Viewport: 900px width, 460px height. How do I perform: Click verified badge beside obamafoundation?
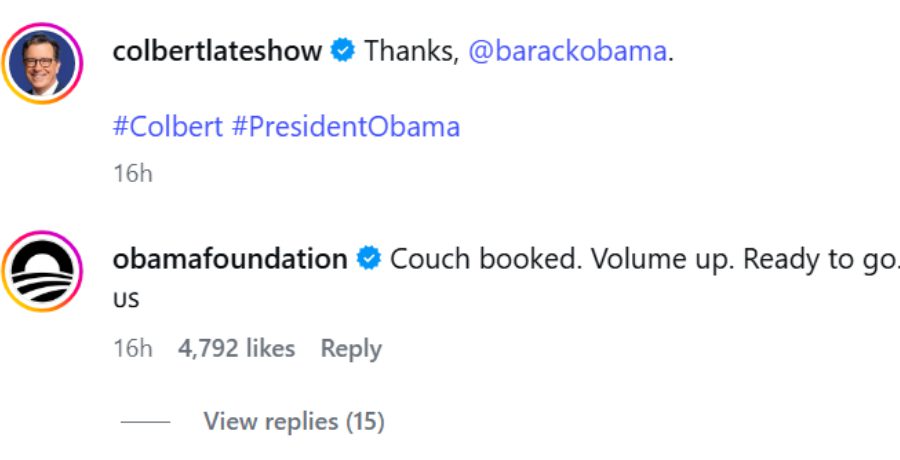[369, 259]
